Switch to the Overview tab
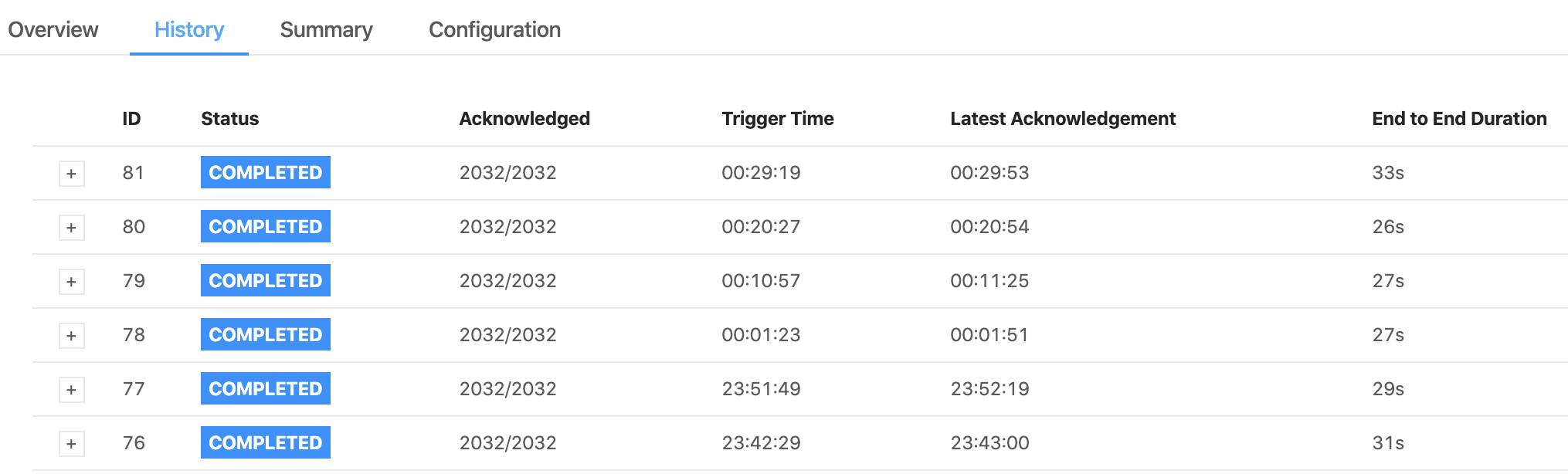Image resolution: width=1568 pixels, height=474 pixels. [53, 29]
